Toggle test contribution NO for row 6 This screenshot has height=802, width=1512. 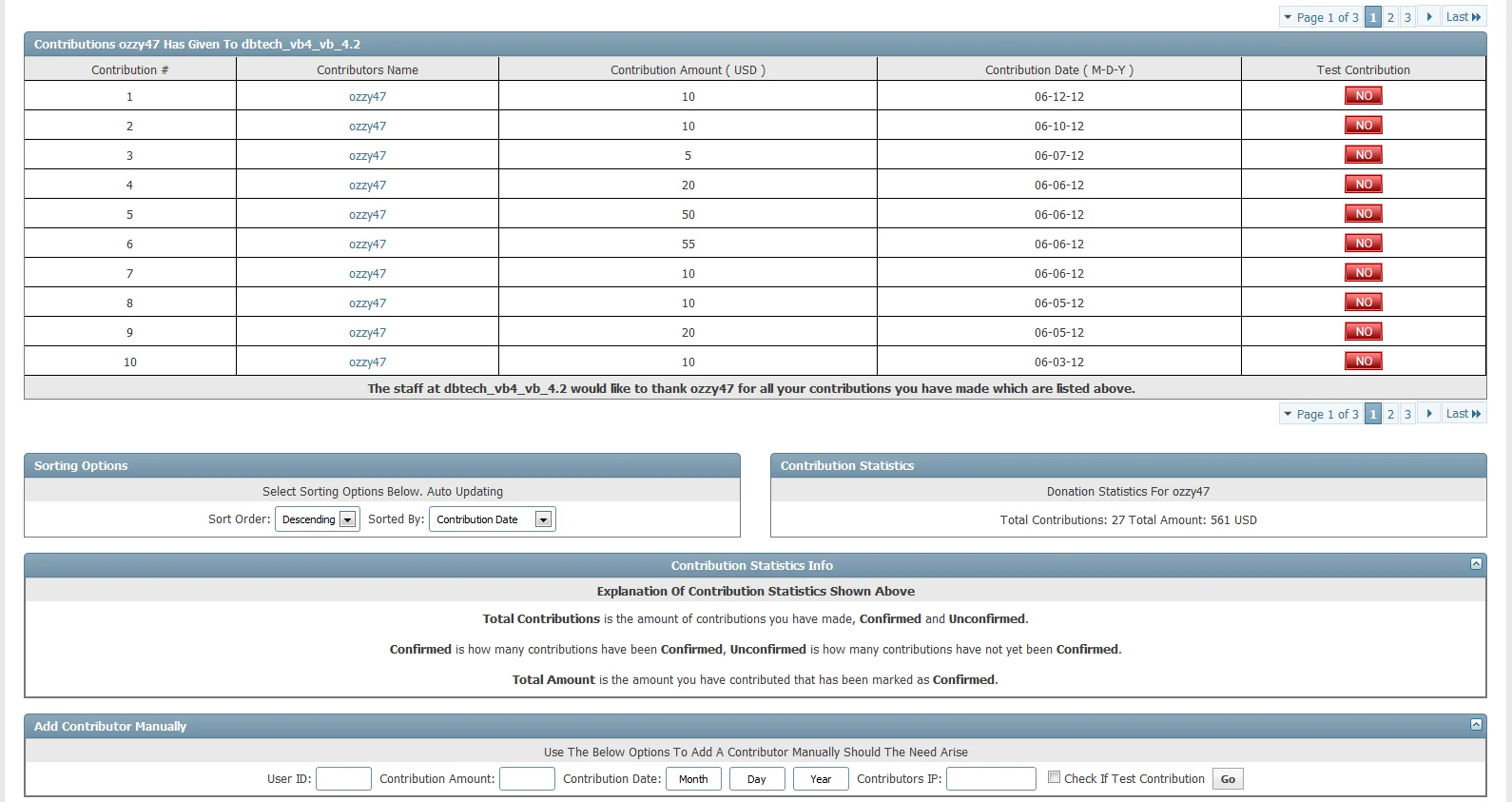pyautogui.click(x=1364, y=244)
